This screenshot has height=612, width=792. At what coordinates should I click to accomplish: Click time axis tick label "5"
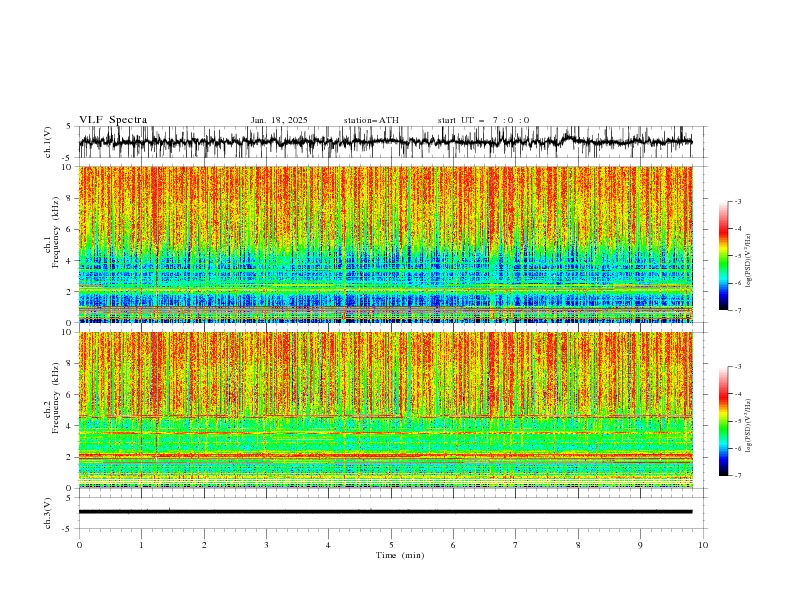pyautogui.click(x=391, y=545)
